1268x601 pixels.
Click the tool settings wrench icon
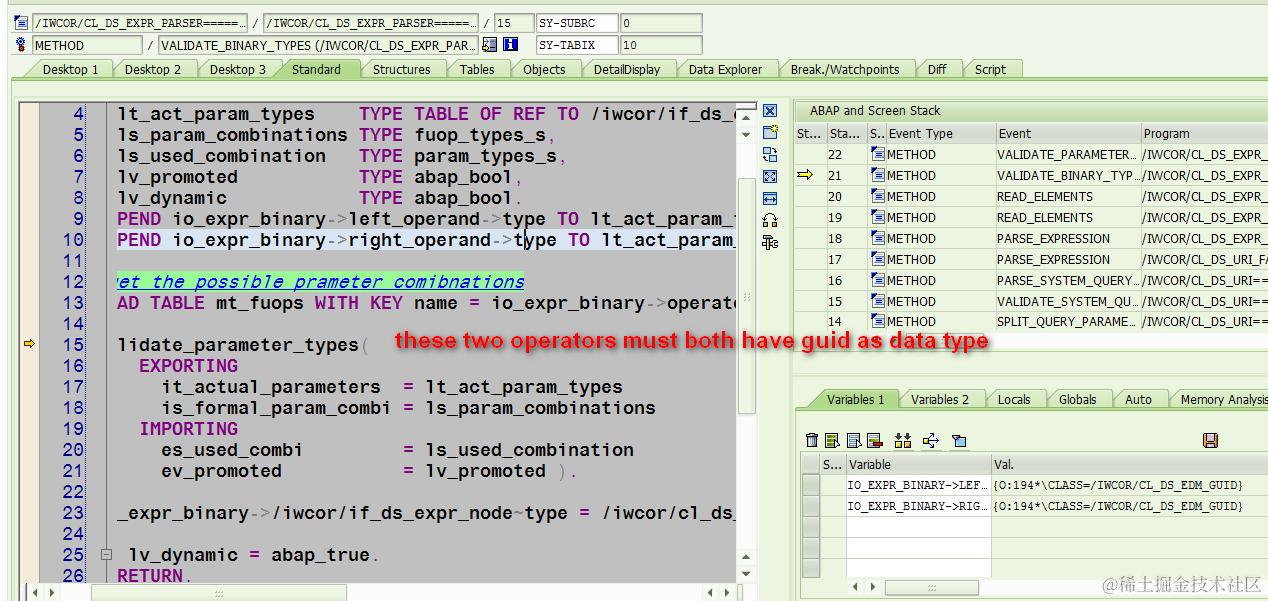click(770, 242)
